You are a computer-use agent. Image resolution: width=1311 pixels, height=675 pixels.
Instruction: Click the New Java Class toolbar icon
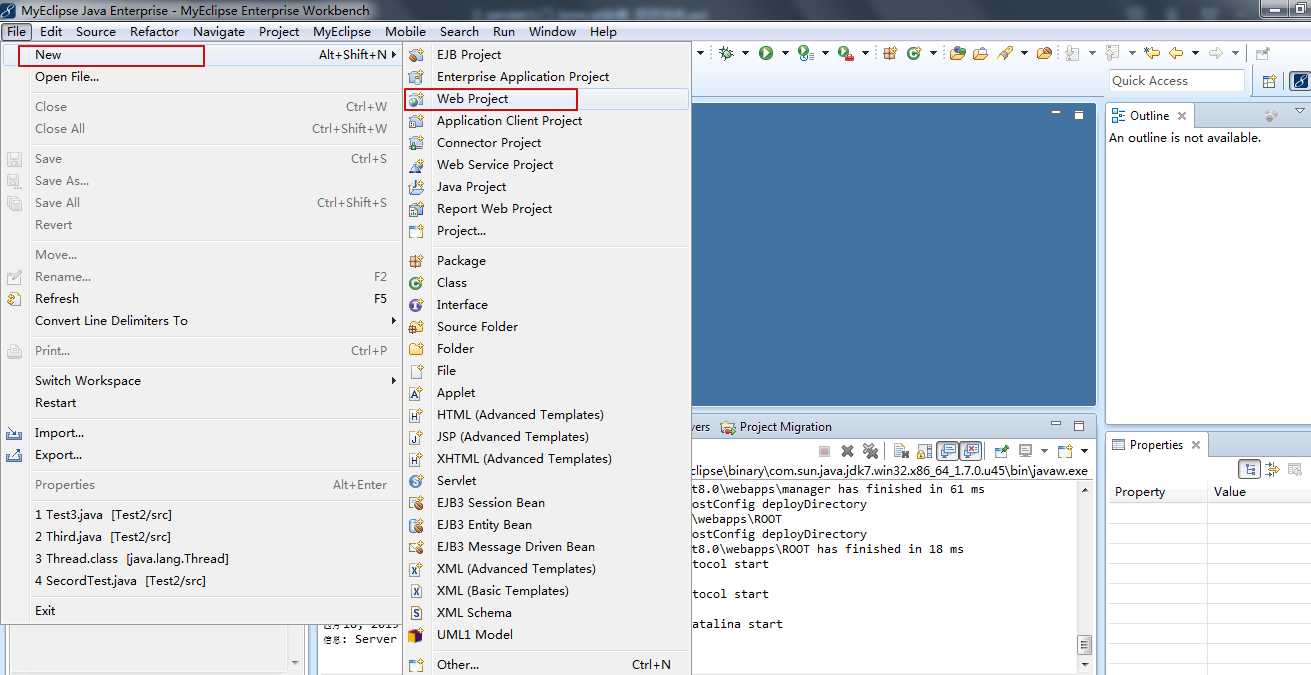(x=914, y=53)
